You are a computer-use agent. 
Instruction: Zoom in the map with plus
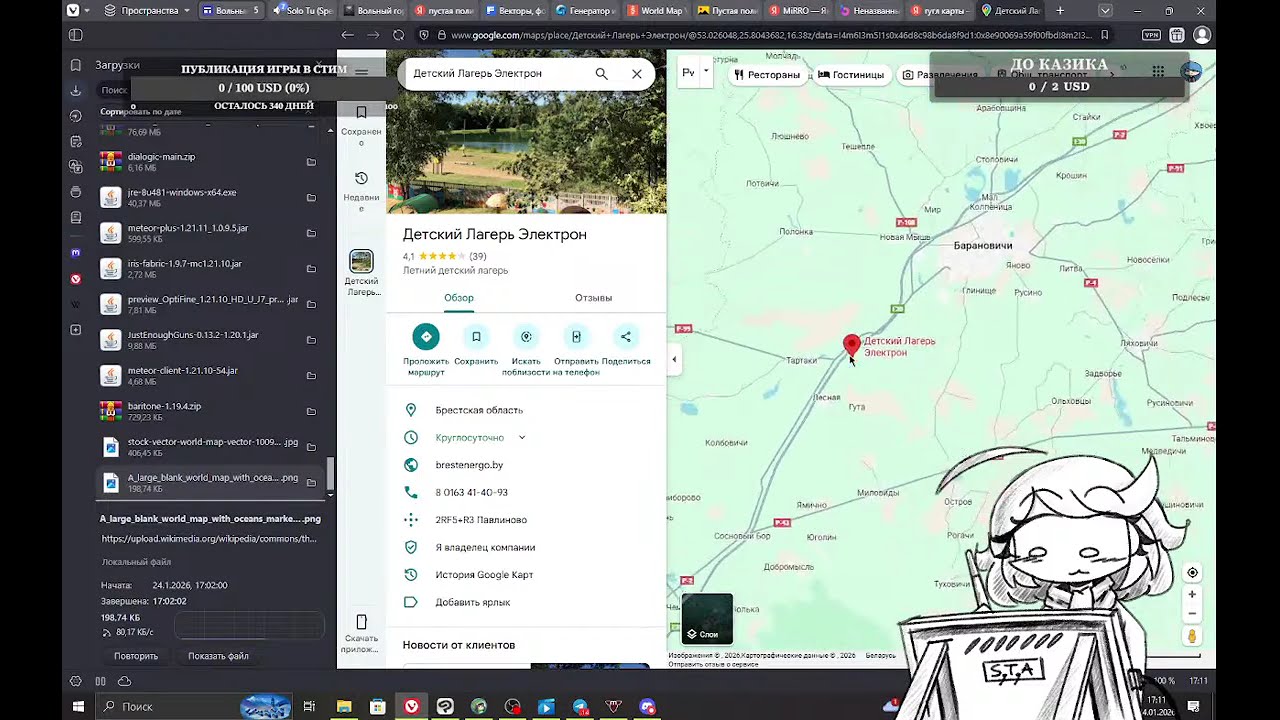pos(1192,595)
